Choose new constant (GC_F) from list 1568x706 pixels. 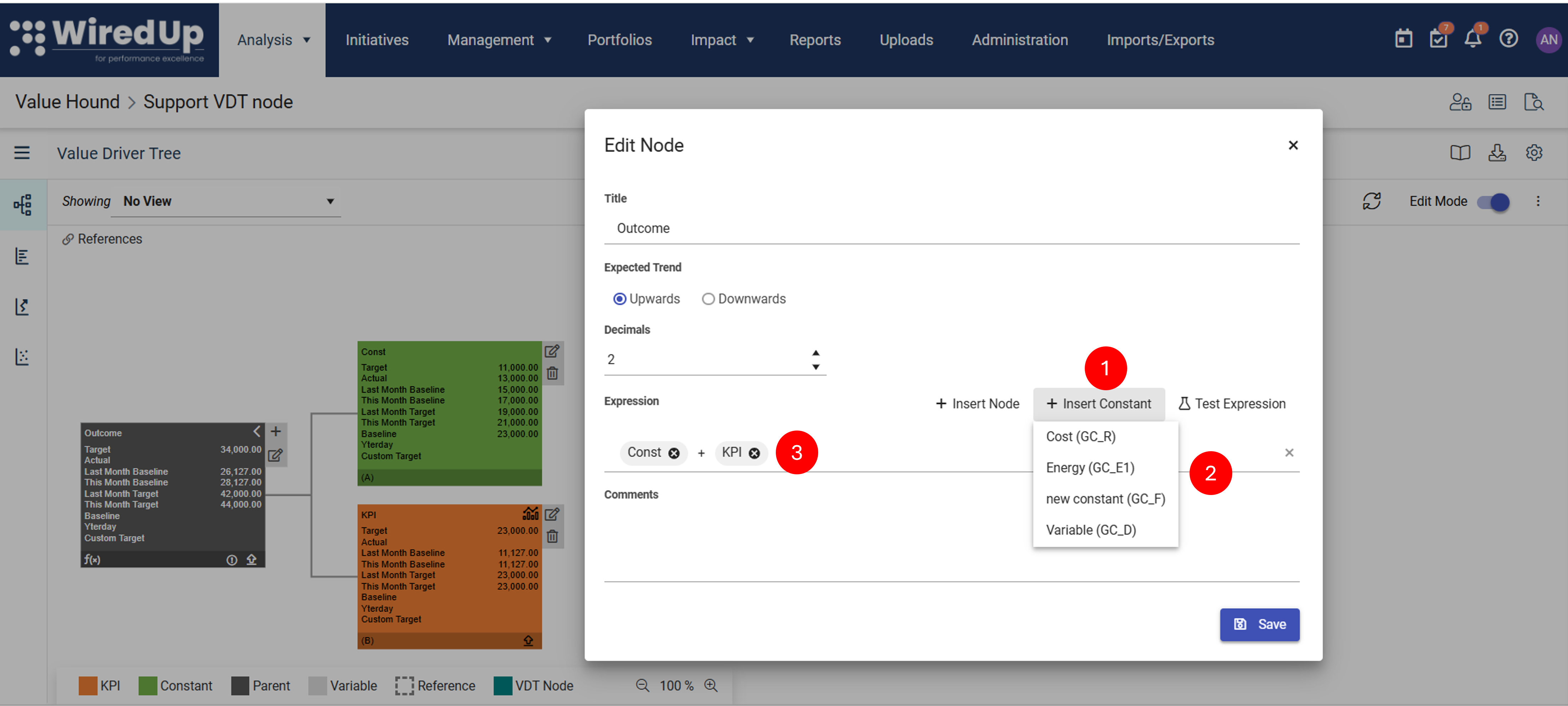pos(1105,499)
